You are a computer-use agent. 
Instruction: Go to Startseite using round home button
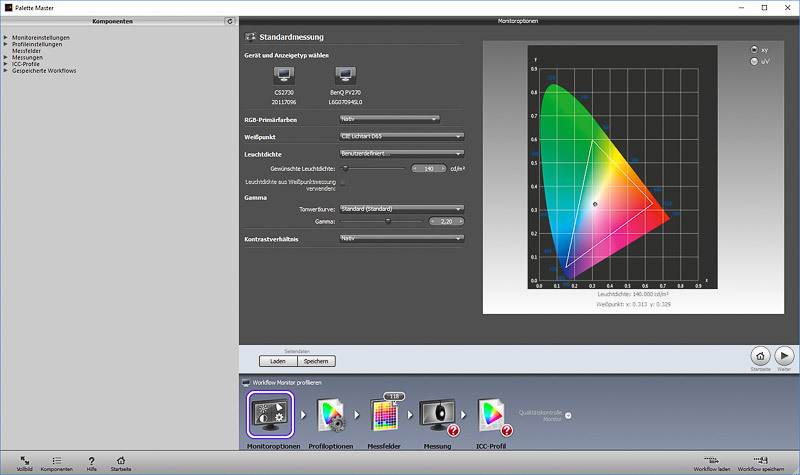pos(760,355)
